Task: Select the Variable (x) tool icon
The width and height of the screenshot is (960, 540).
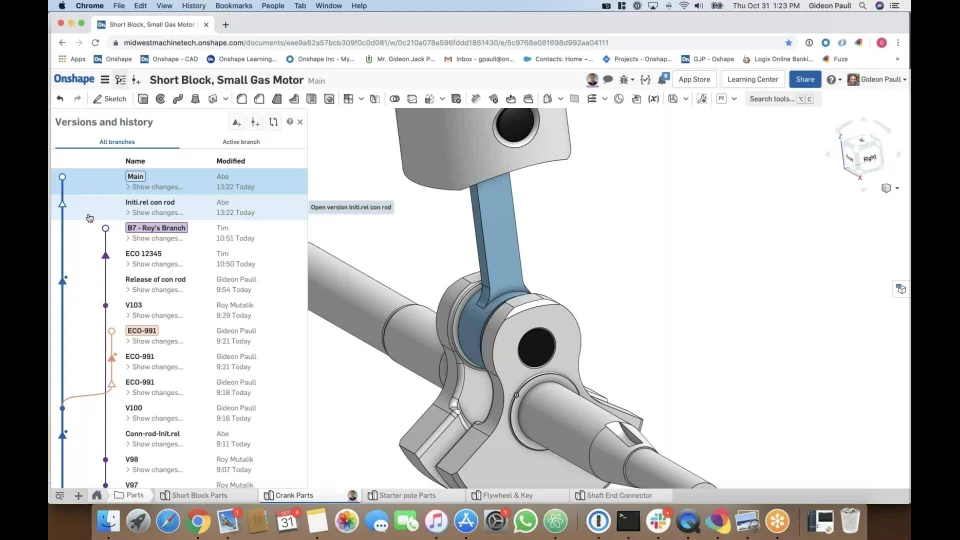Action: (x=654, y=99)
